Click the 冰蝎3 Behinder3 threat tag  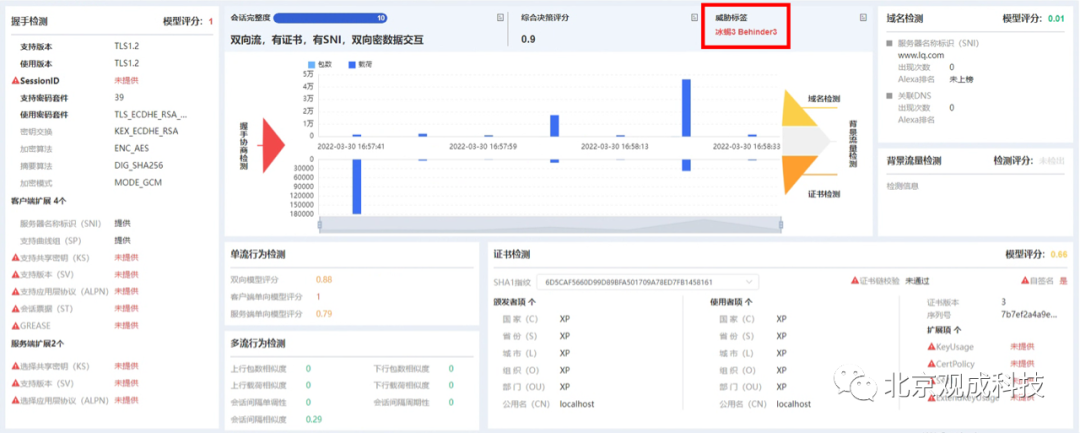(x=747, y=32)
